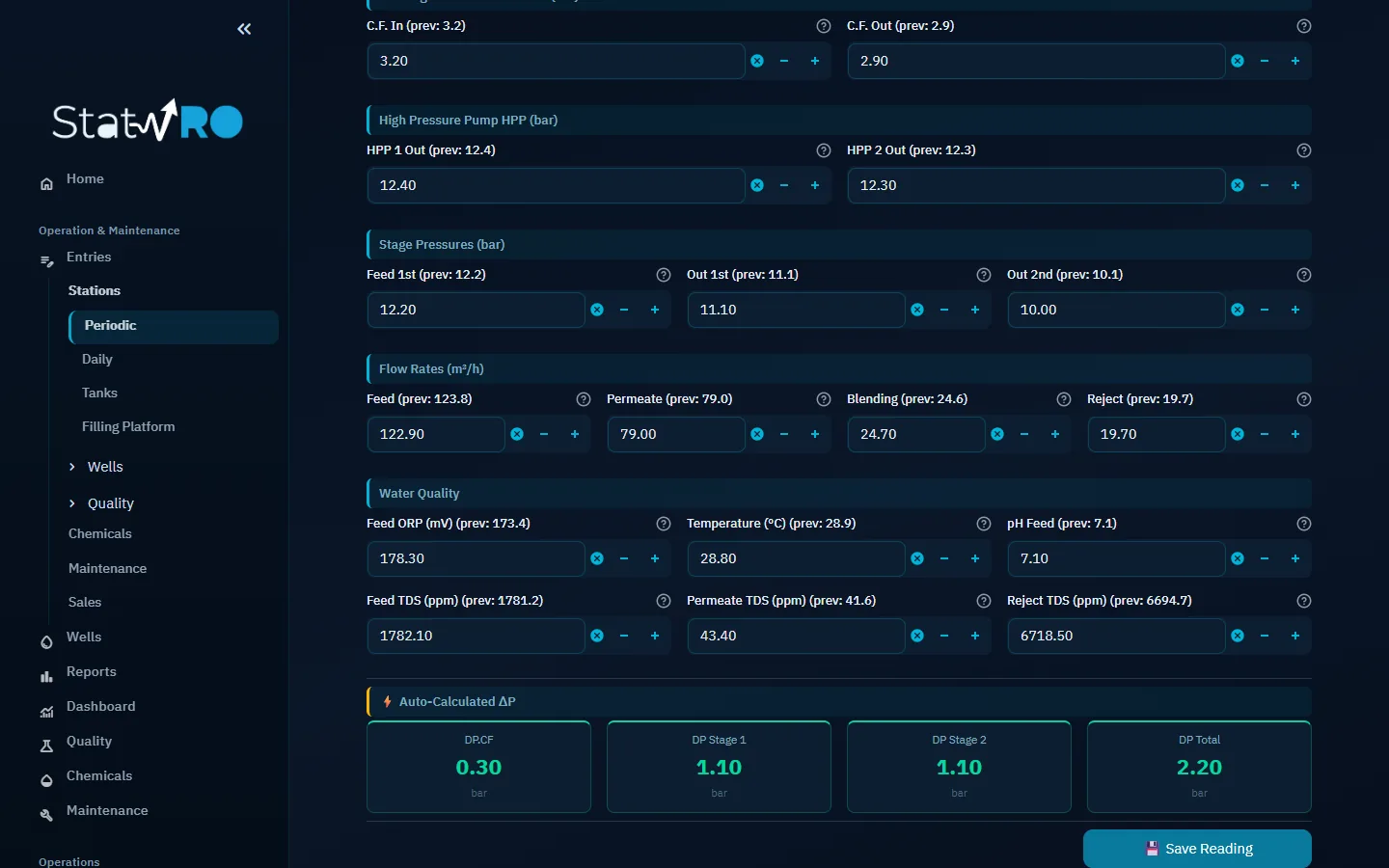Click the Feed TDS input field
Screen dimensions: 1389x868
[476, 636]
